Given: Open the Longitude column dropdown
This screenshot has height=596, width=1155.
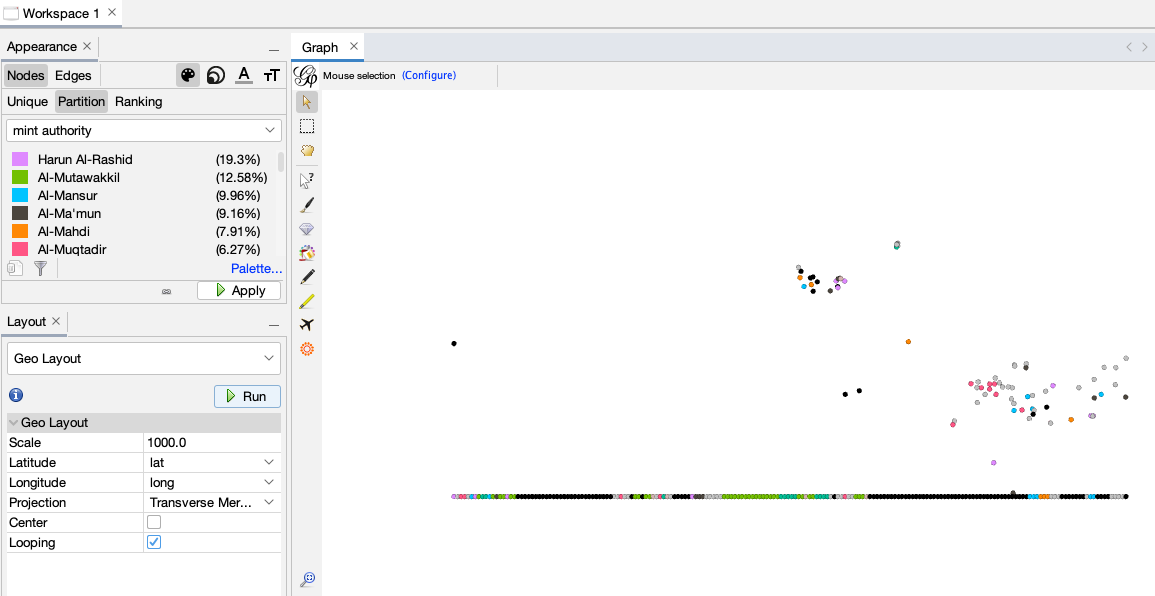Looking at the screenshot, I should [212, 482].
